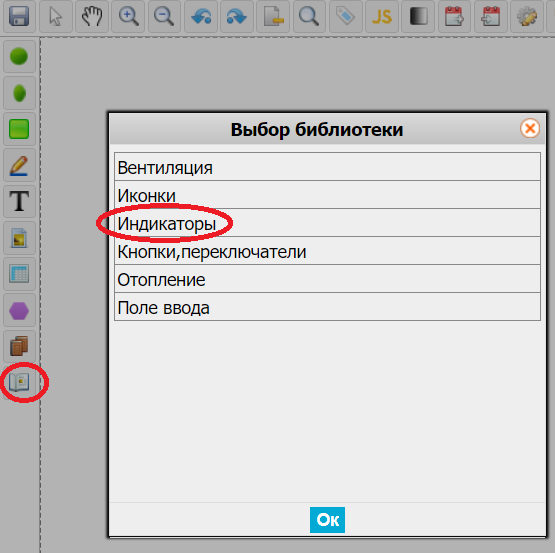Viewport: 555px width, 553px height.
Task: Click the zoom in magnifier
Action: (128, 16)
